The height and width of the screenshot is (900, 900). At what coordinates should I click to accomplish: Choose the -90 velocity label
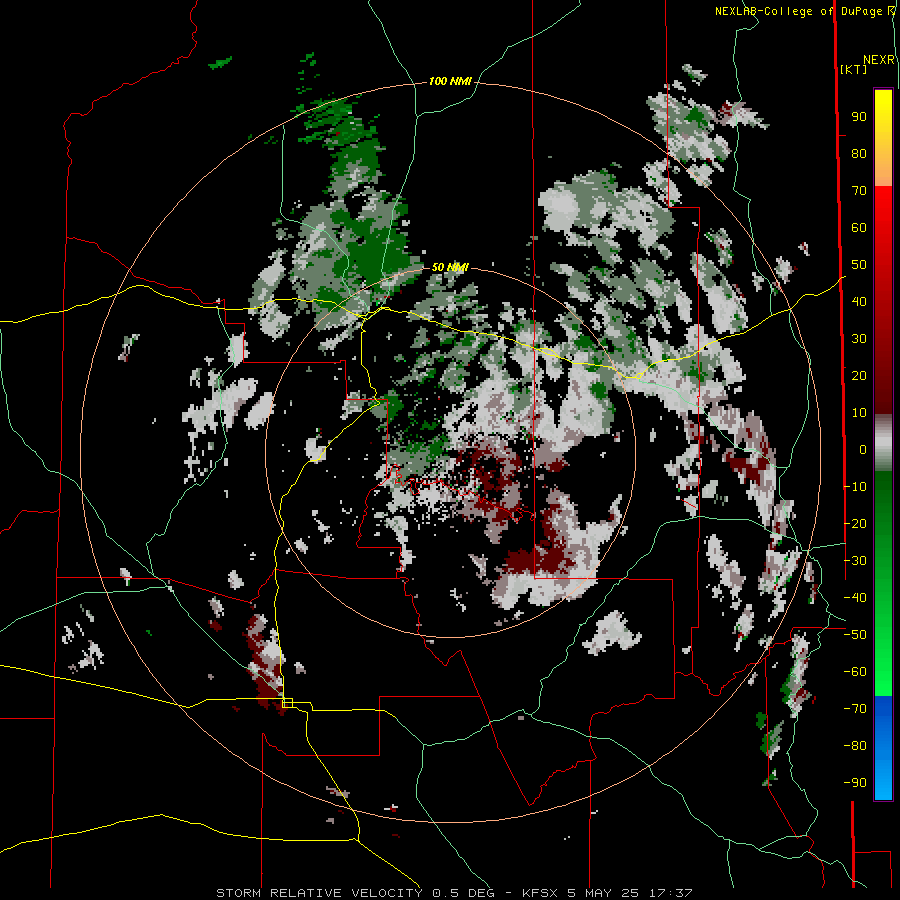(855, 783)
